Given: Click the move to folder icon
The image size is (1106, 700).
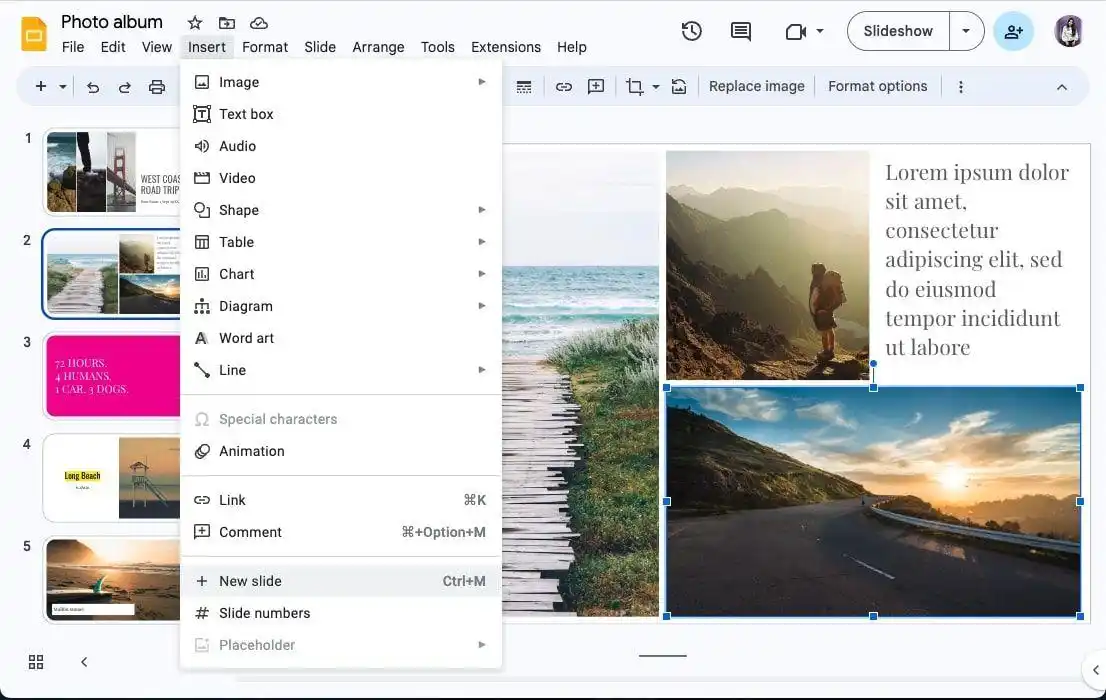Looking at the screenshot, I should pos(227,22).
